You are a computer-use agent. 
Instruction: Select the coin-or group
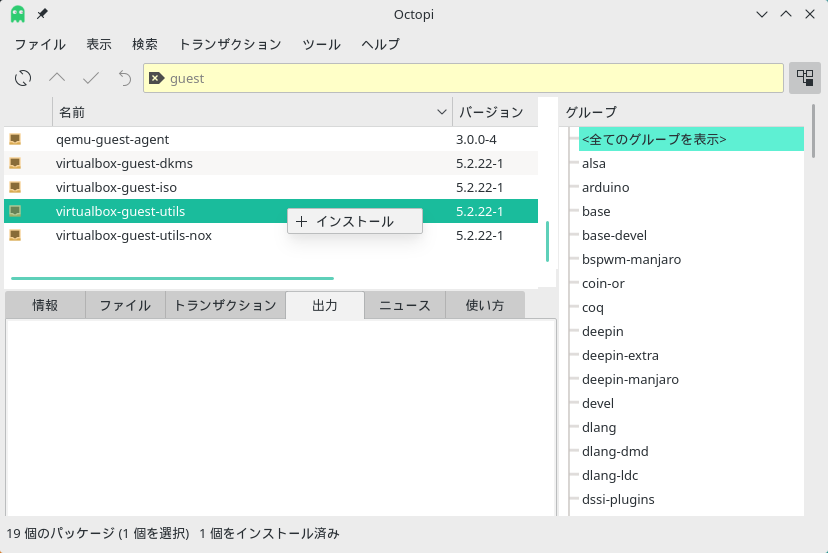coord(603,283)
